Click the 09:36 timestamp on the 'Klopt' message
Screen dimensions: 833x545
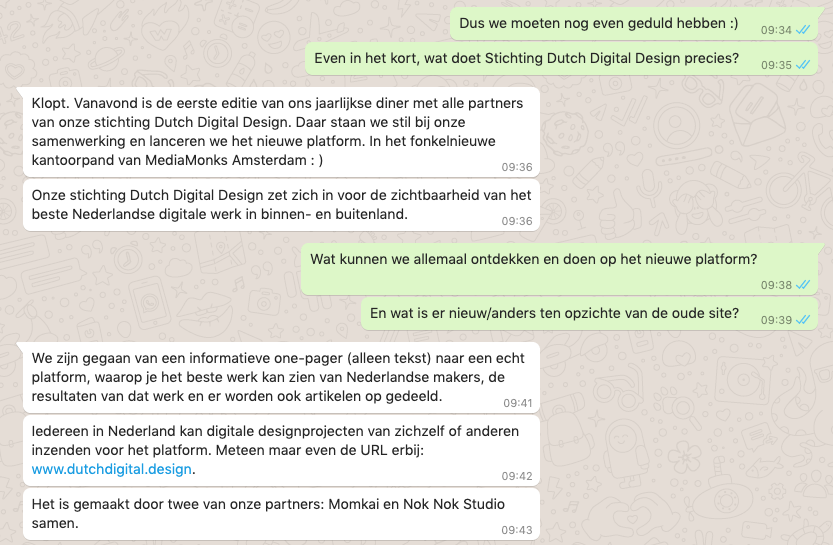click(517, 167)
